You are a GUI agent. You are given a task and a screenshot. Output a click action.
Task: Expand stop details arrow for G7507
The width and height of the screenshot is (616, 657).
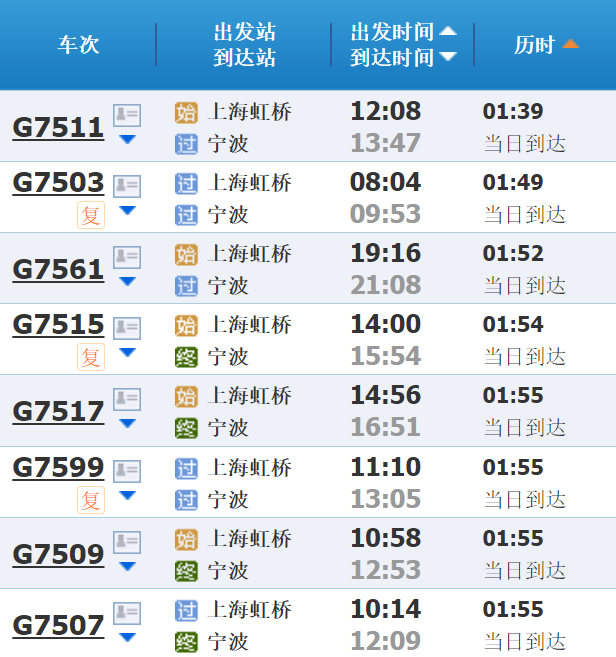(127, 637)
